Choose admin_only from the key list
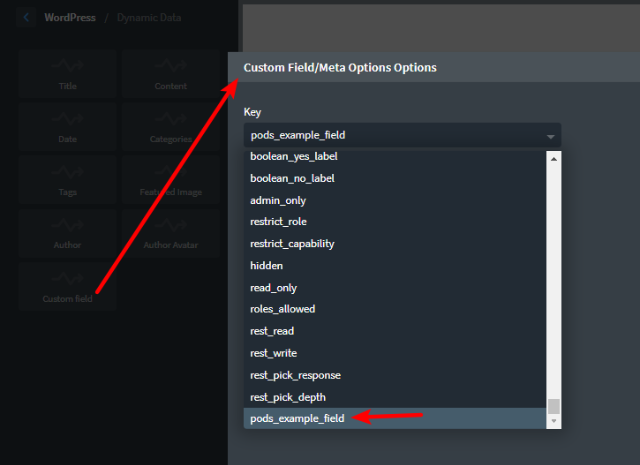This screenshot has width=640, height=465. (395, 200)
